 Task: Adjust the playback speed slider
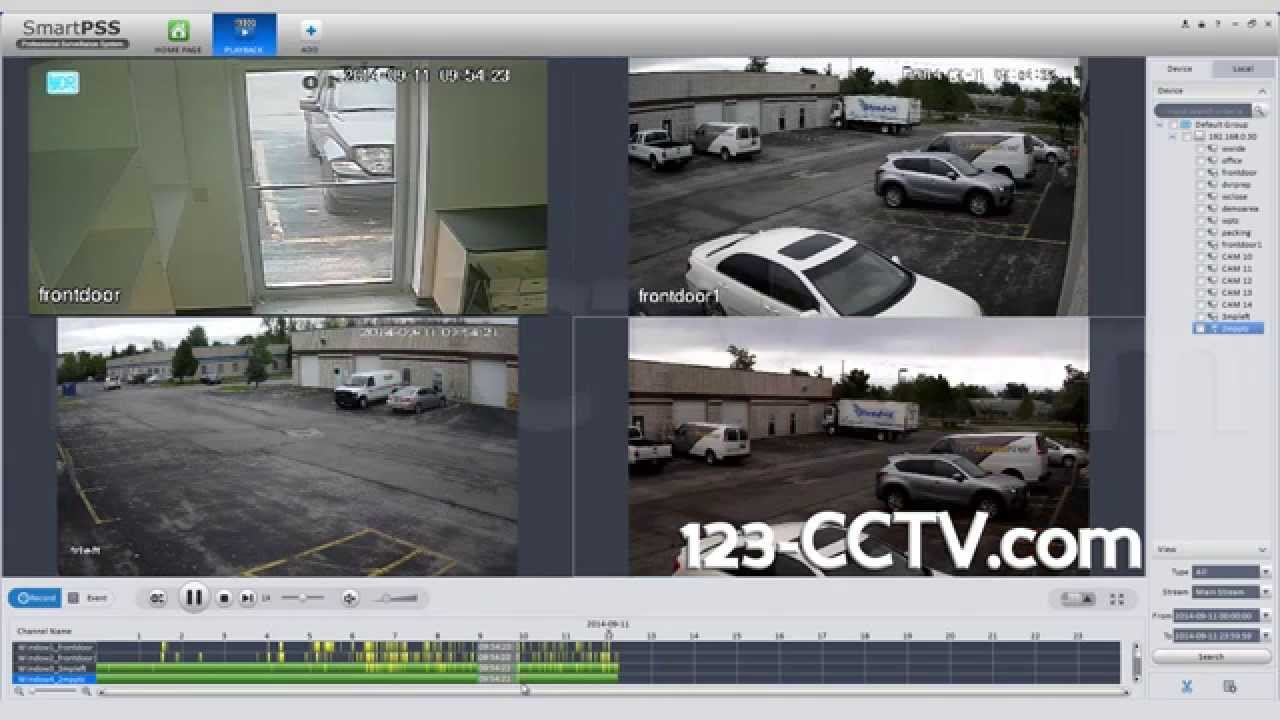pyautogui.click(x=302, y=598)
